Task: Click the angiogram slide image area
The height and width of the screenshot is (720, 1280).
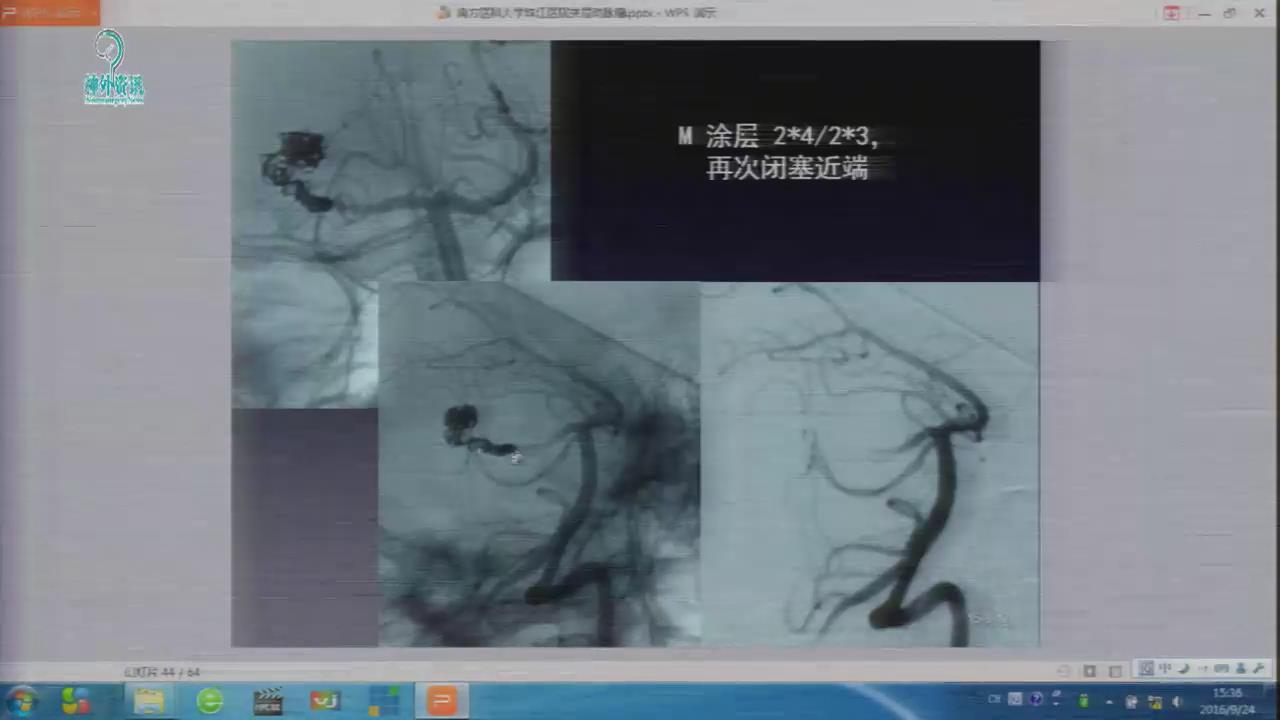Action: tap(636, 340)
